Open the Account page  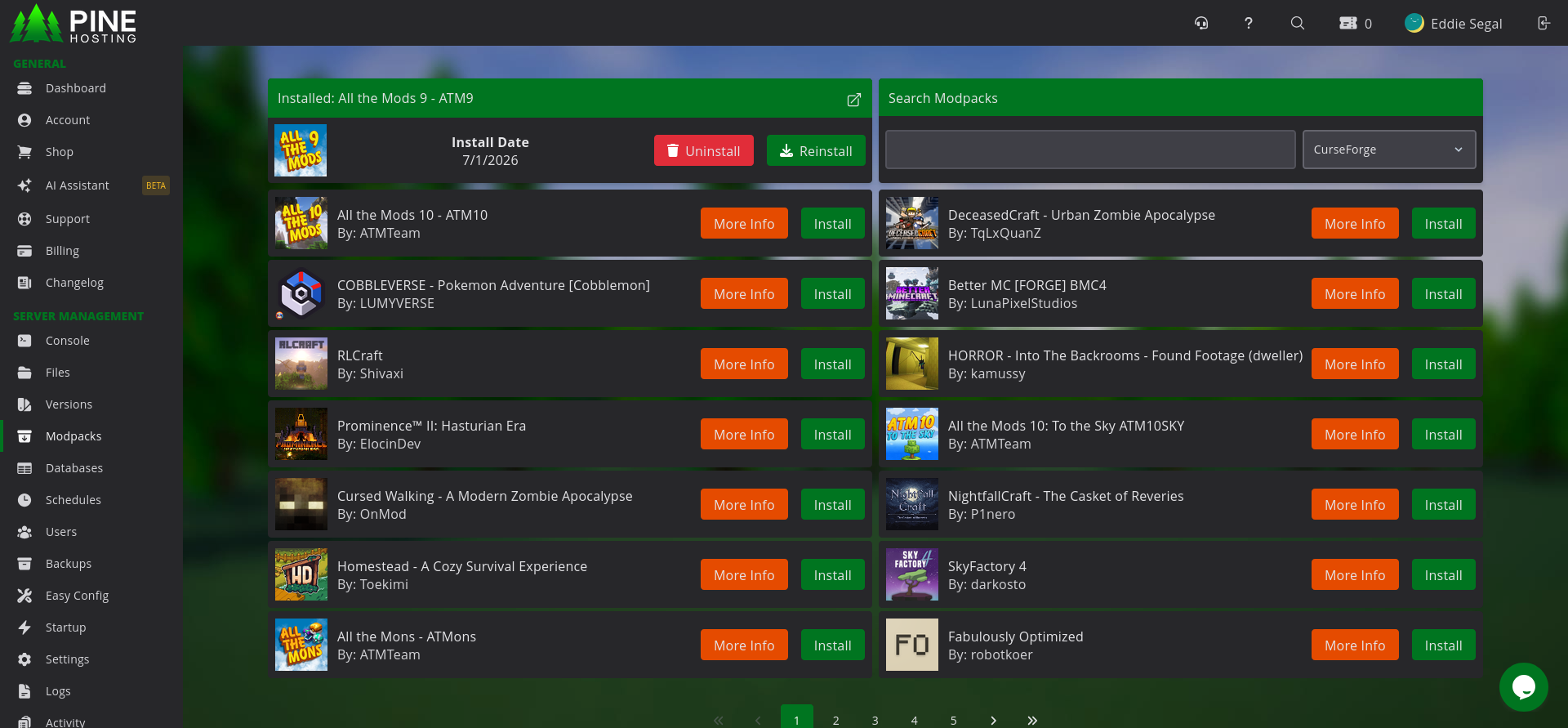point(68,120)
